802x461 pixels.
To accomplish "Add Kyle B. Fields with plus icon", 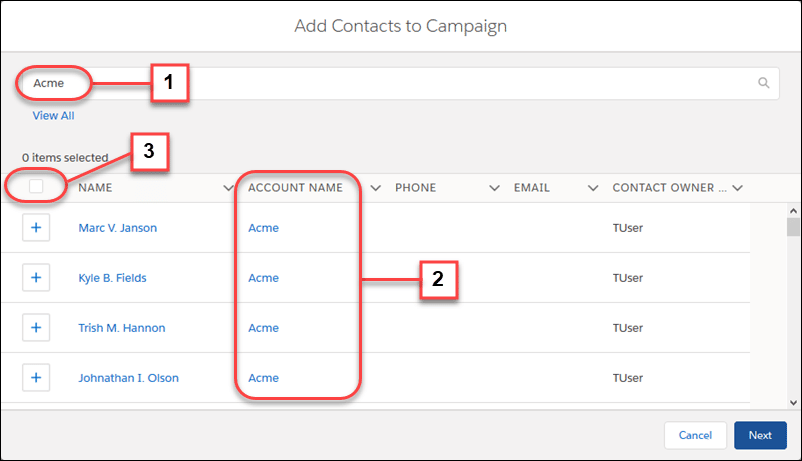I will [x=36, y=278].
